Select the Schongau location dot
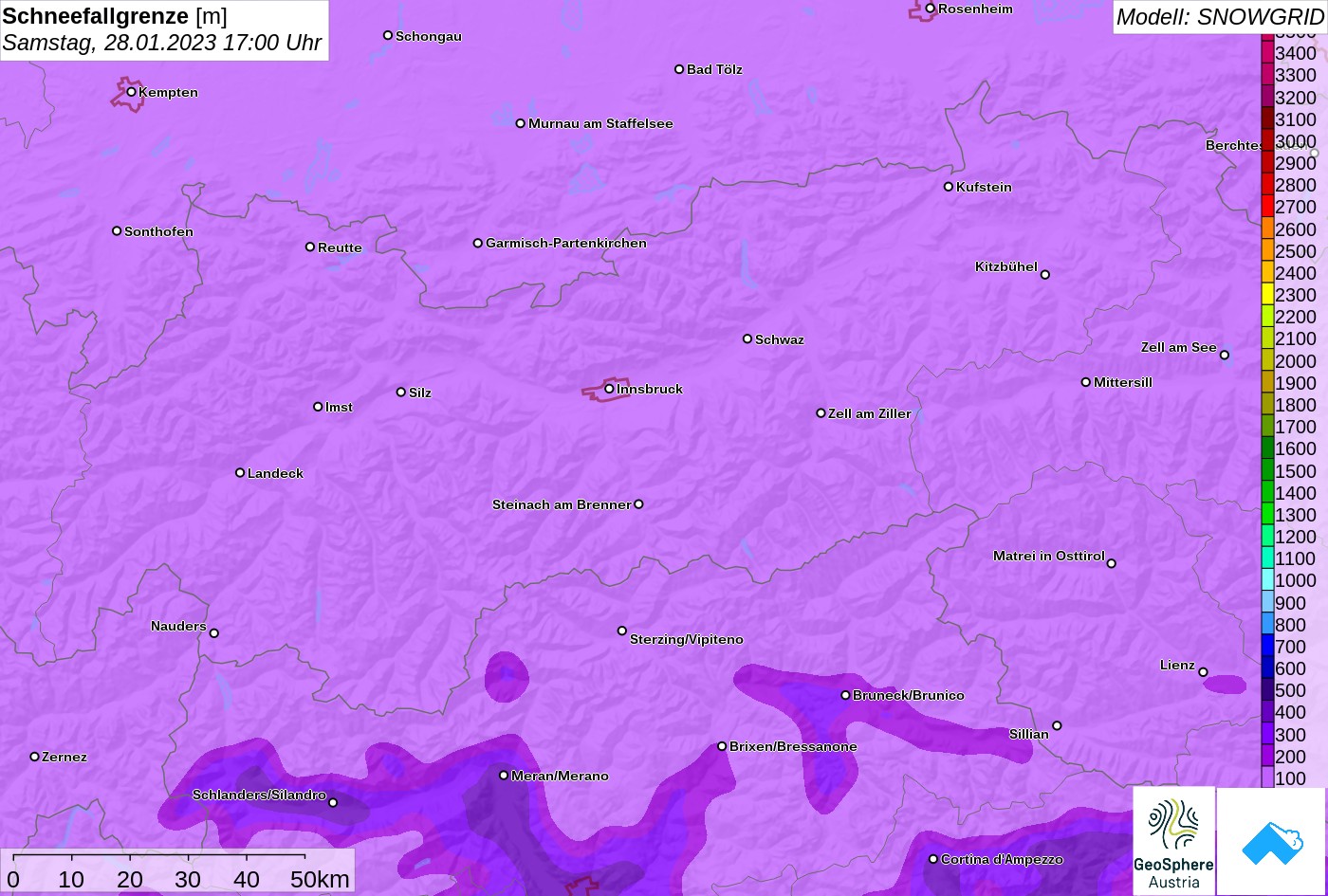The image size is (1328, 896). pyautogui.click(x=388, y=36)
